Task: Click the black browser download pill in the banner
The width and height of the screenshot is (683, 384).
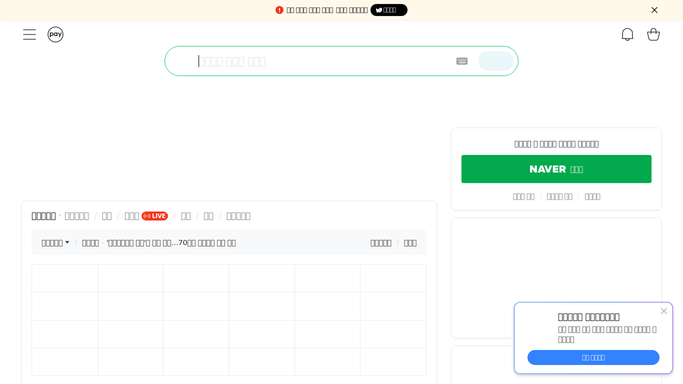Action: point(389,10)
